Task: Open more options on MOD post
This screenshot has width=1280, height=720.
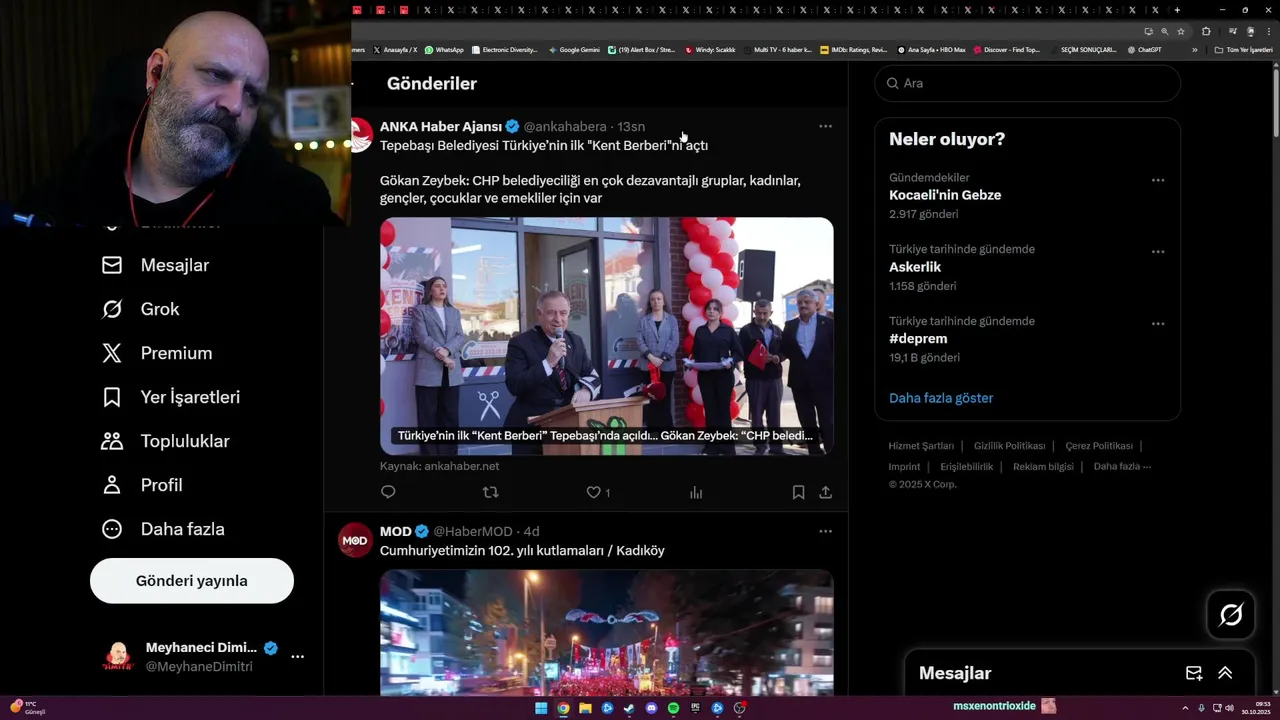Action: (825, 531)
